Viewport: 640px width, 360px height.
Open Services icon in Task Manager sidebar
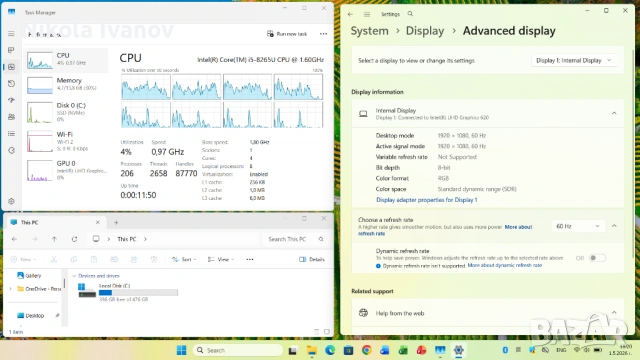click(11, 150)
